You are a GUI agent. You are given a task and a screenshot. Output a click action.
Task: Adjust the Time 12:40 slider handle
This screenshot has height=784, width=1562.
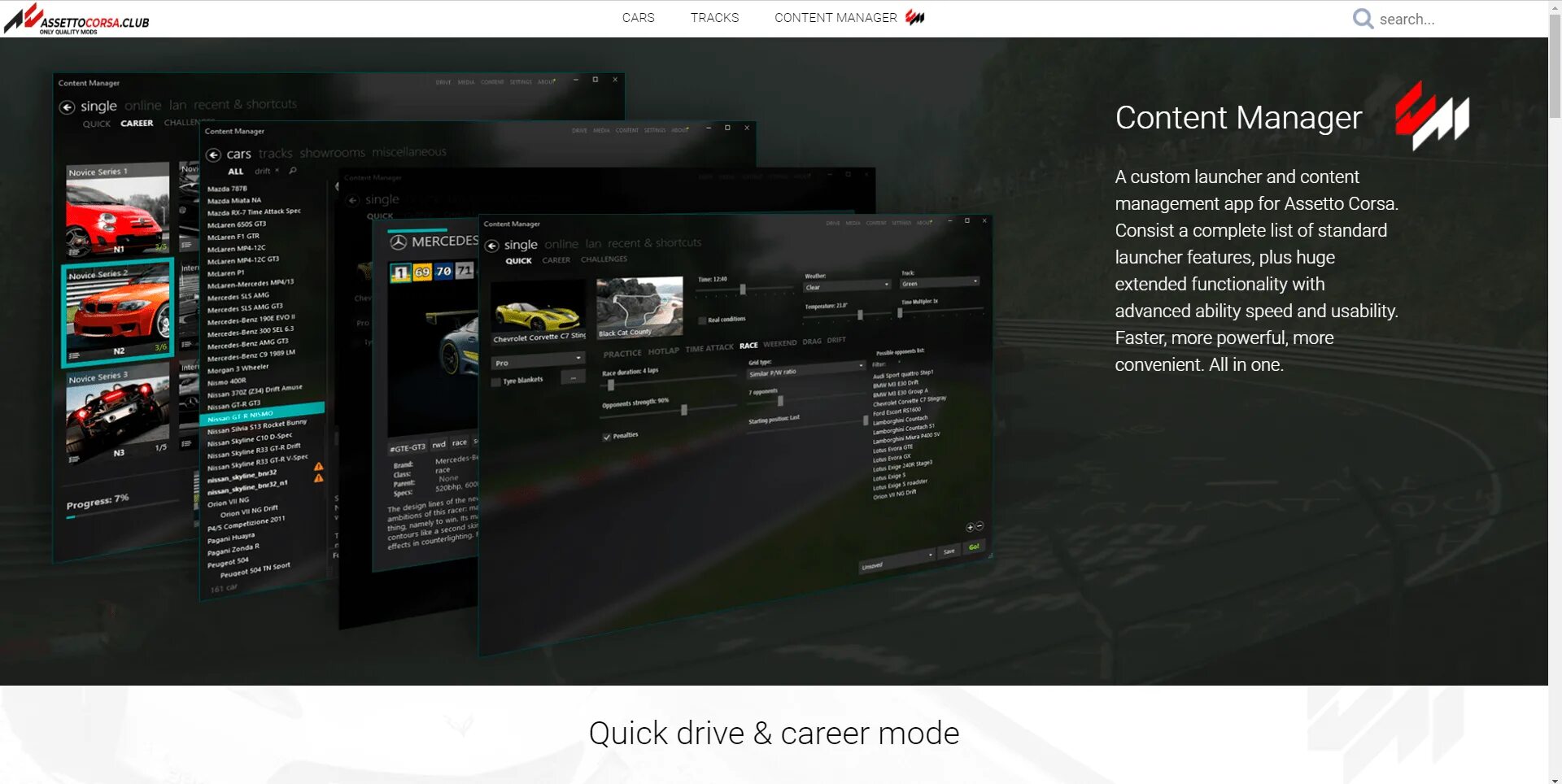[x=743, y=290]
